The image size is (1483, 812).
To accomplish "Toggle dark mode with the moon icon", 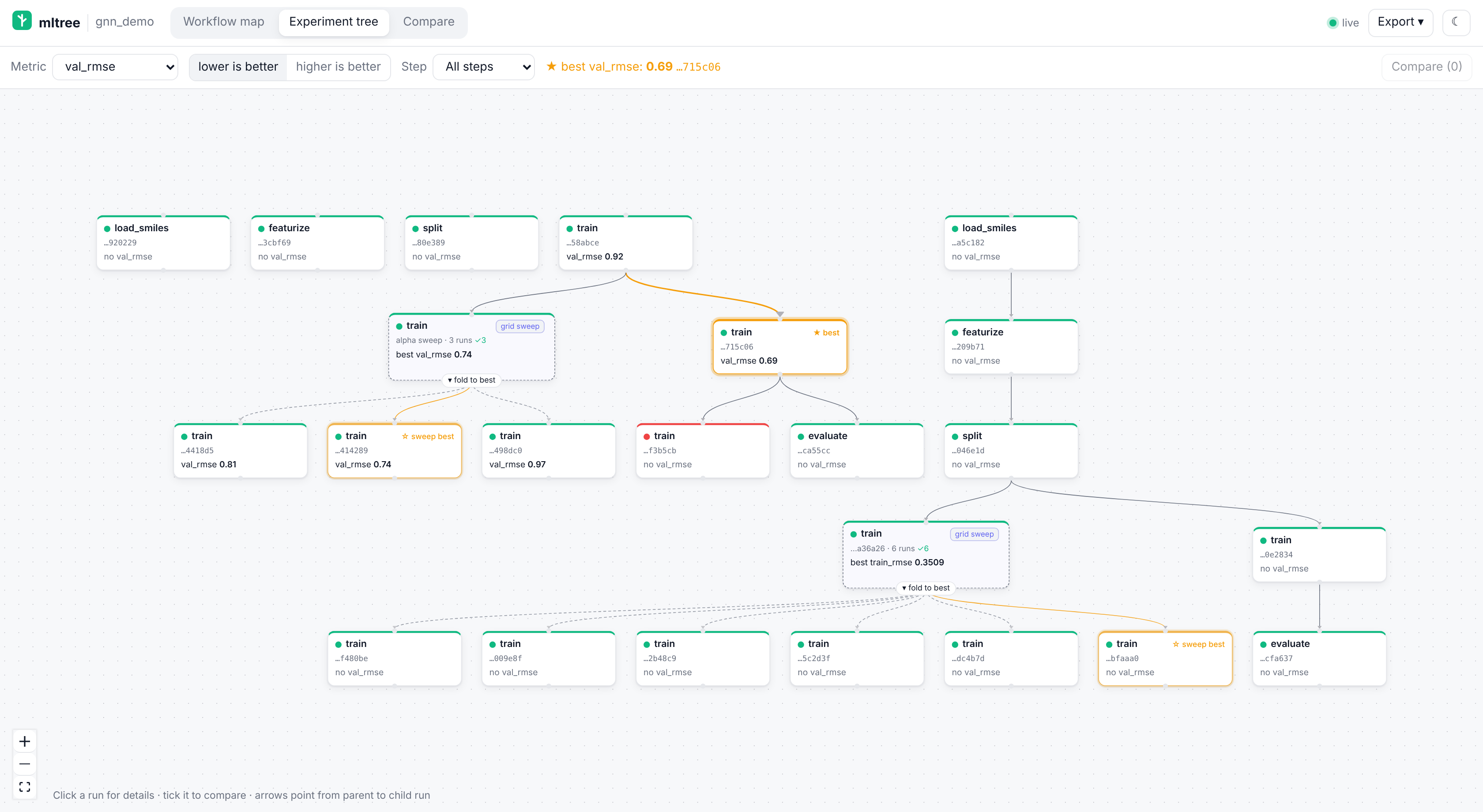I will pyautogui.click(x=1455, y=22).
